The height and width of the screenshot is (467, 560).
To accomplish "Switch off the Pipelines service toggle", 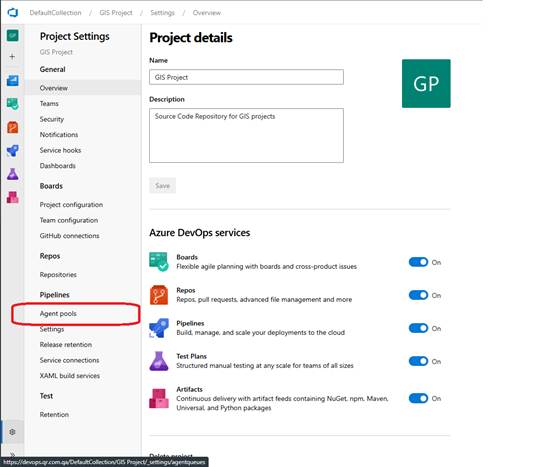I will (x=418, y=328).
